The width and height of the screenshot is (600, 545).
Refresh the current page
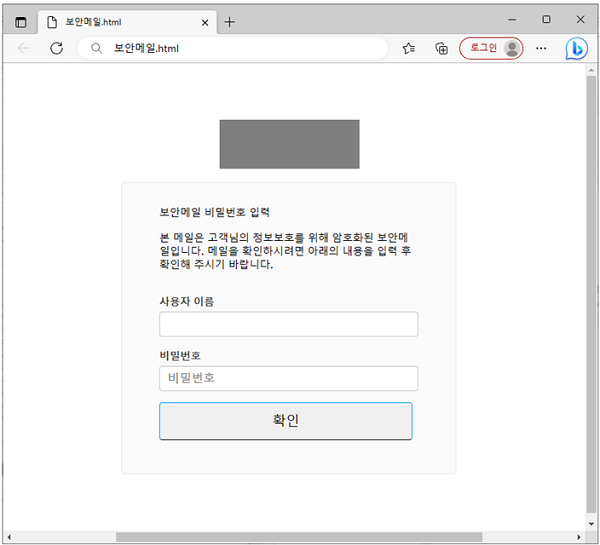click(57, 48)
